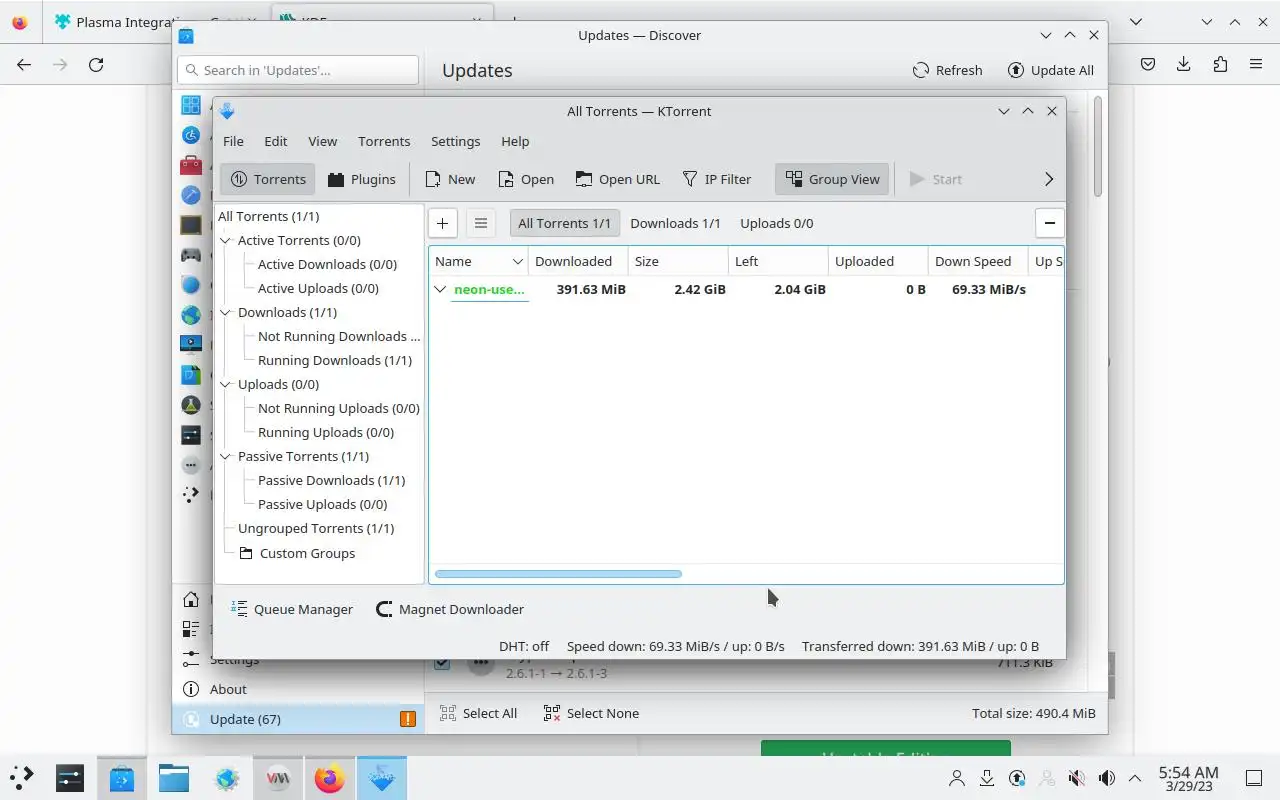Screen dimensions: 1280x800
Task: Open the Help menu
Action: (x=515, y=141)
